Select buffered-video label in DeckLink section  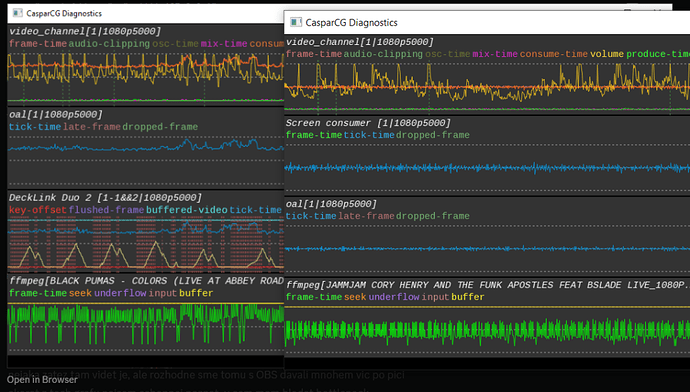[x=187, y=210]
